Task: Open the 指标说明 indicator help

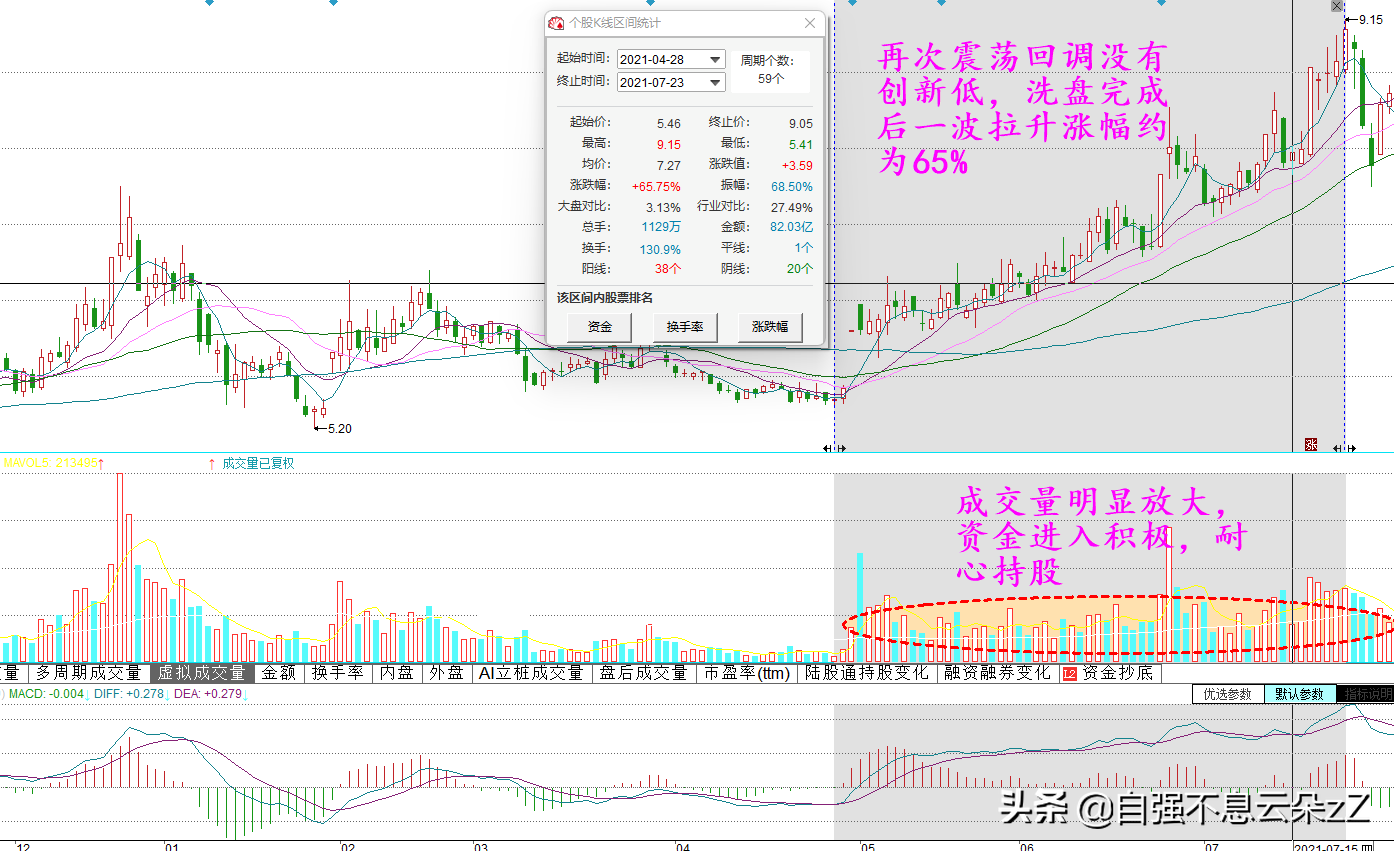Action: 1367,694
